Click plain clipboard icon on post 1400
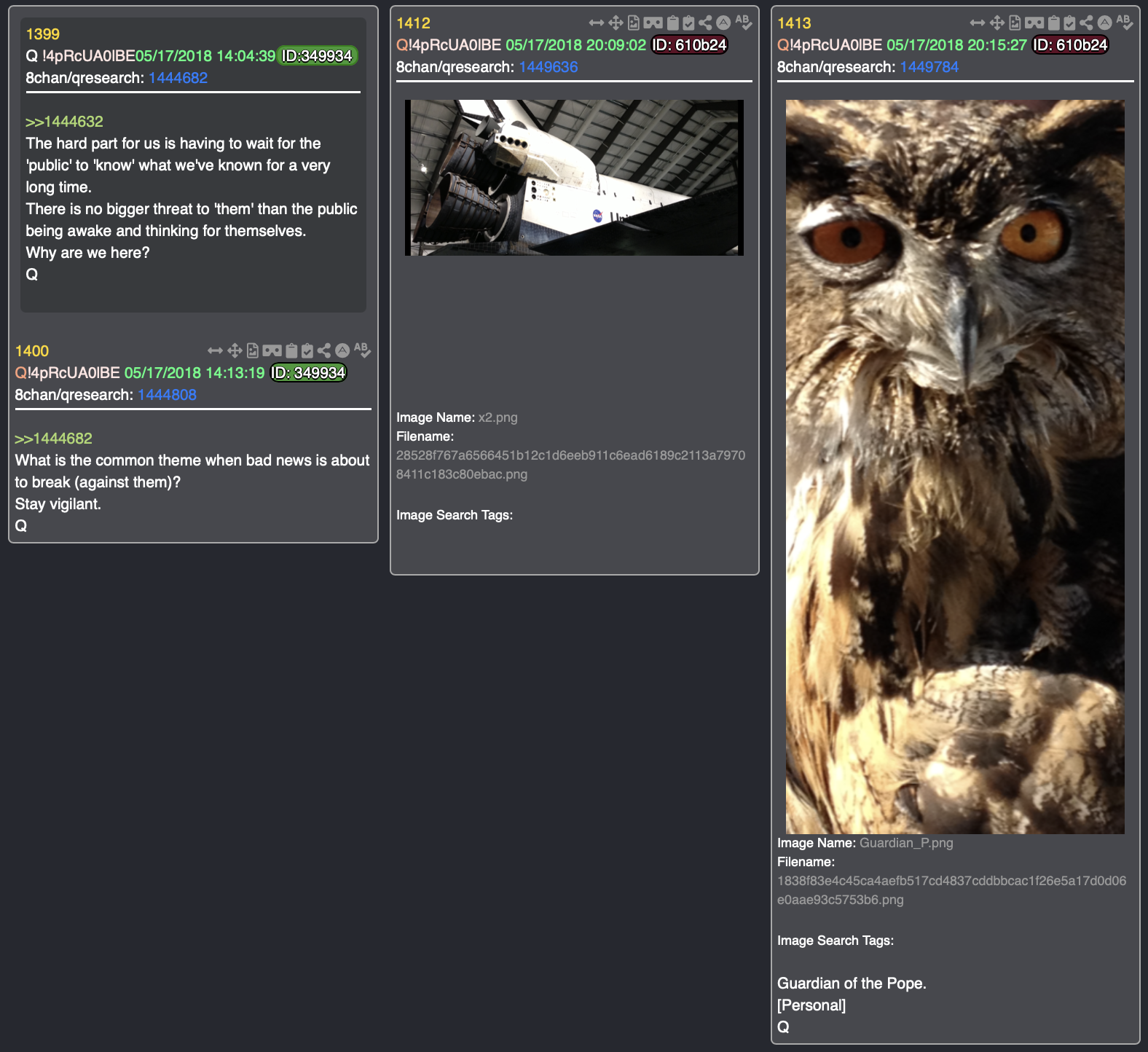Viewport: 1148px width, 1052px height. click(291, 350)
